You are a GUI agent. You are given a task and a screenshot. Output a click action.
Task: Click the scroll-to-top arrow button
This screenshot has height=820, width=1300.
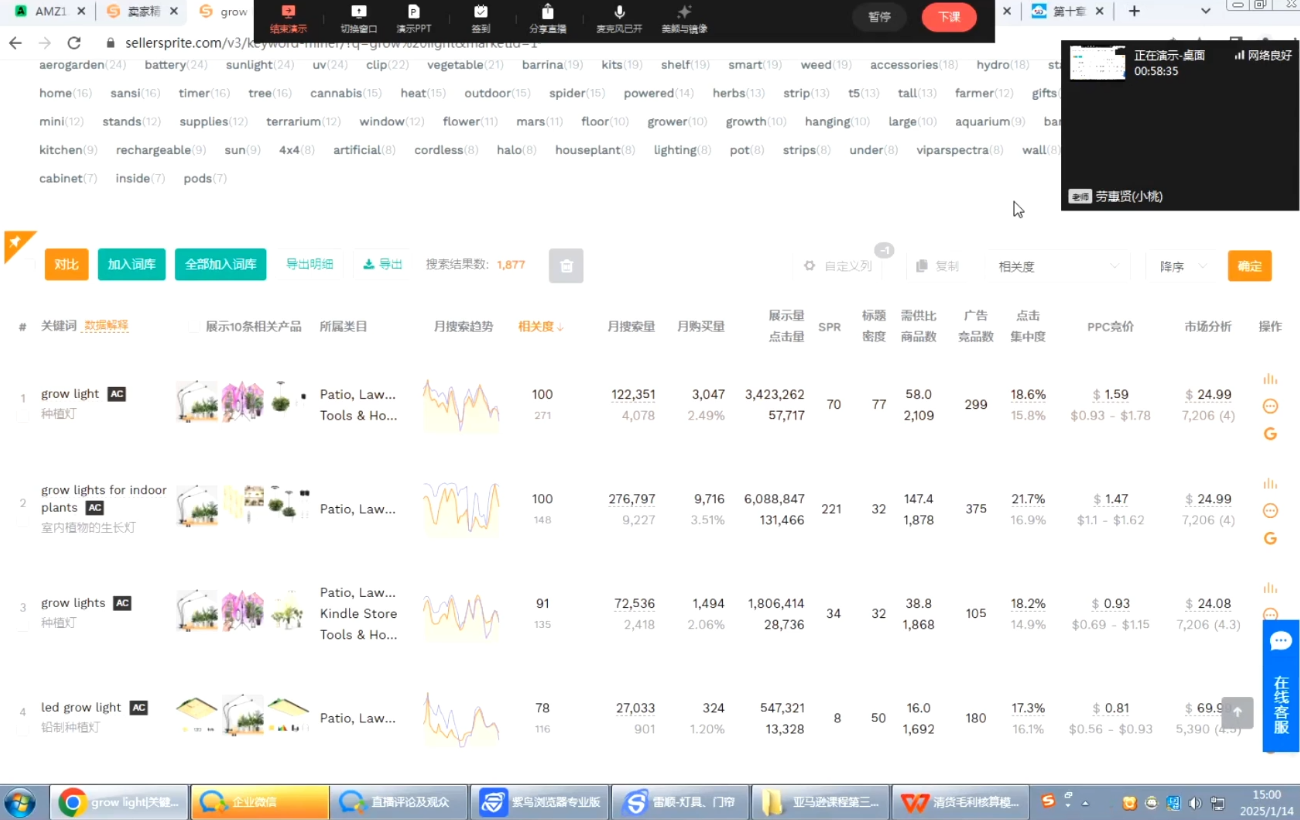click(1237, 713)
